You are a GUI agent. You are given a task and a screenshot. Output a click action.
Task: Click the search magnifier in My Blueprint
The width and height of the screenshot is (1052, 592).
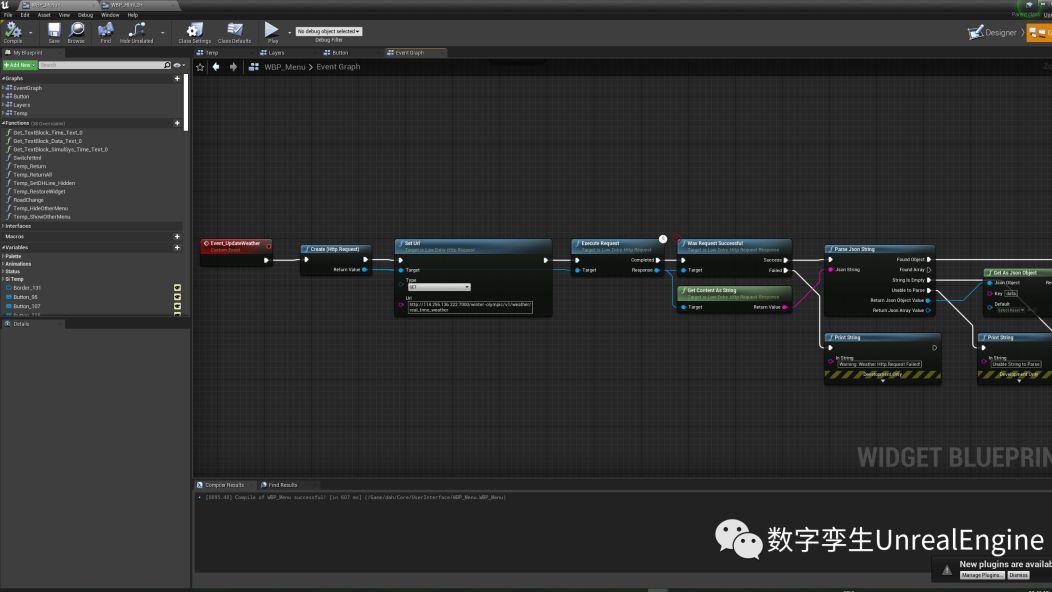pos(167,65)
